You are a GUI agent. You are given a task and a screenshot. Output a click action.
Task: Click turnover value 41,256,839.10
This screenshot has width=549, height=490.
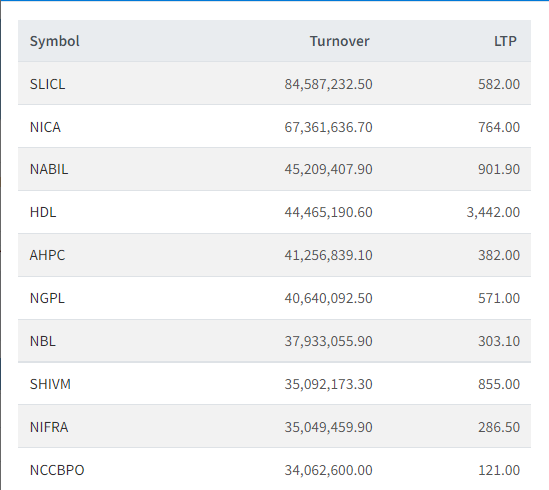(328, 255)
